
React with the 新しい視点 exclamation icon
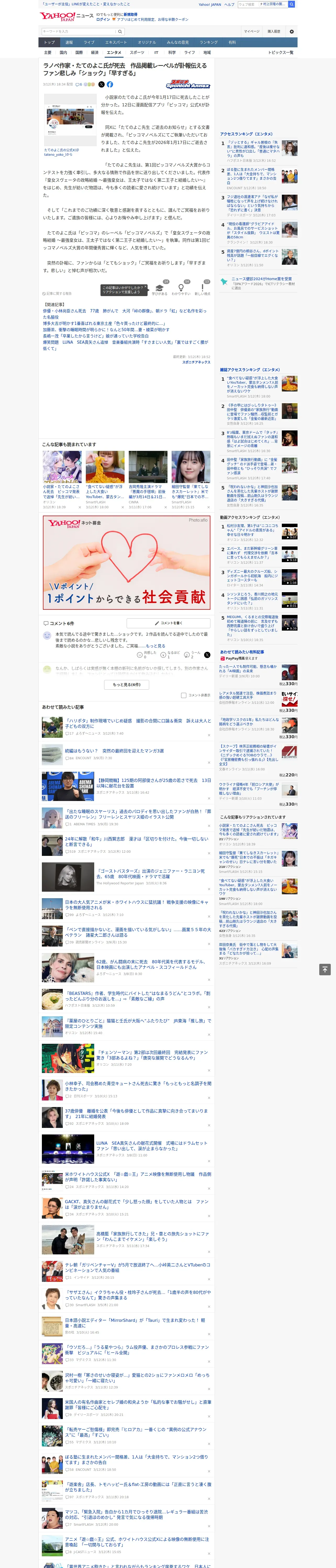coord(203,289)
